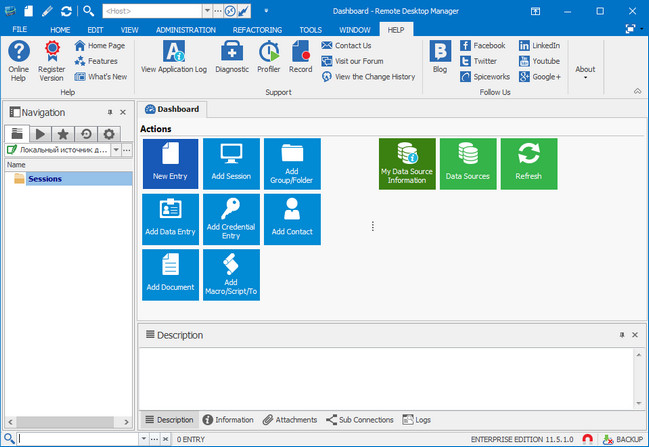Visit our Forum
The image size is (649, 447).
coord(352,61)
